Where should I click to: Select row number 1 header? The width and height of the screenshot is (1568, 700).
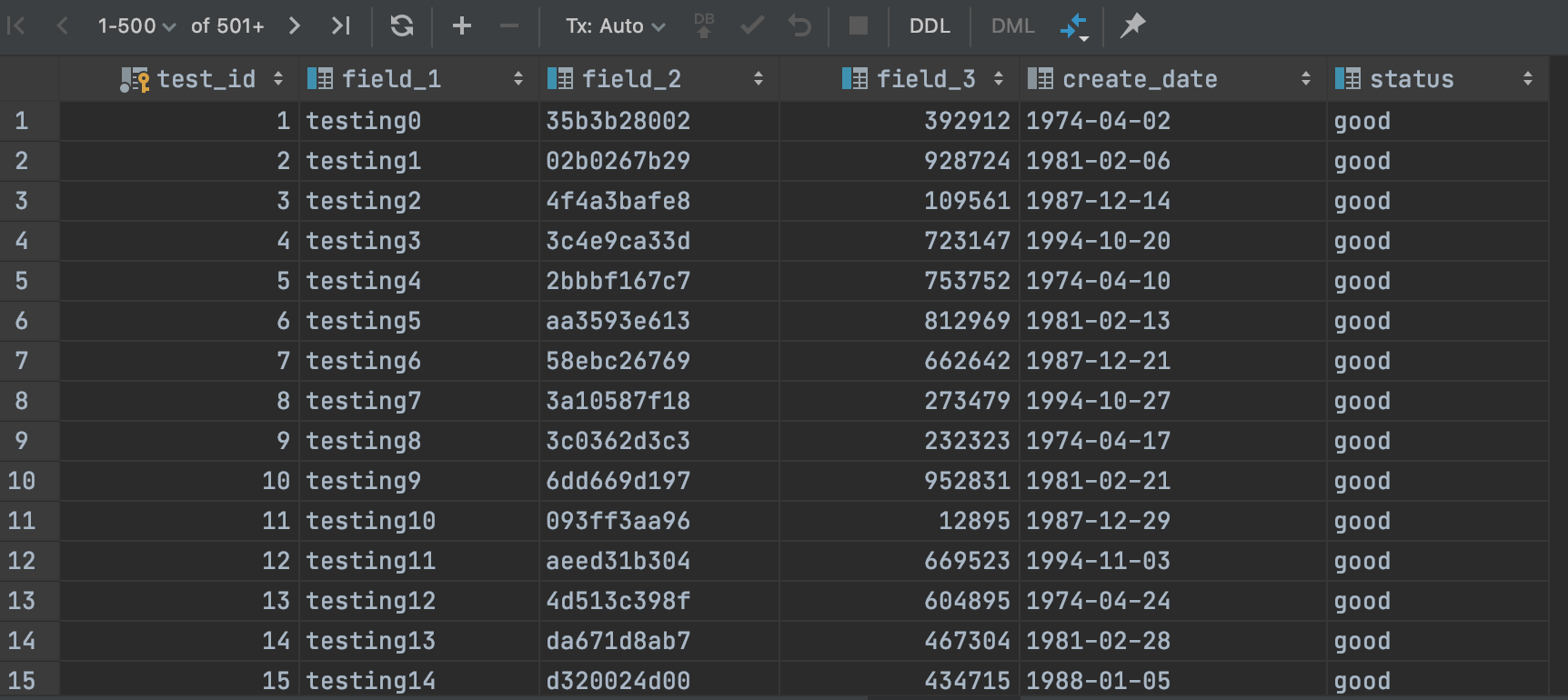tap(29, 121)
